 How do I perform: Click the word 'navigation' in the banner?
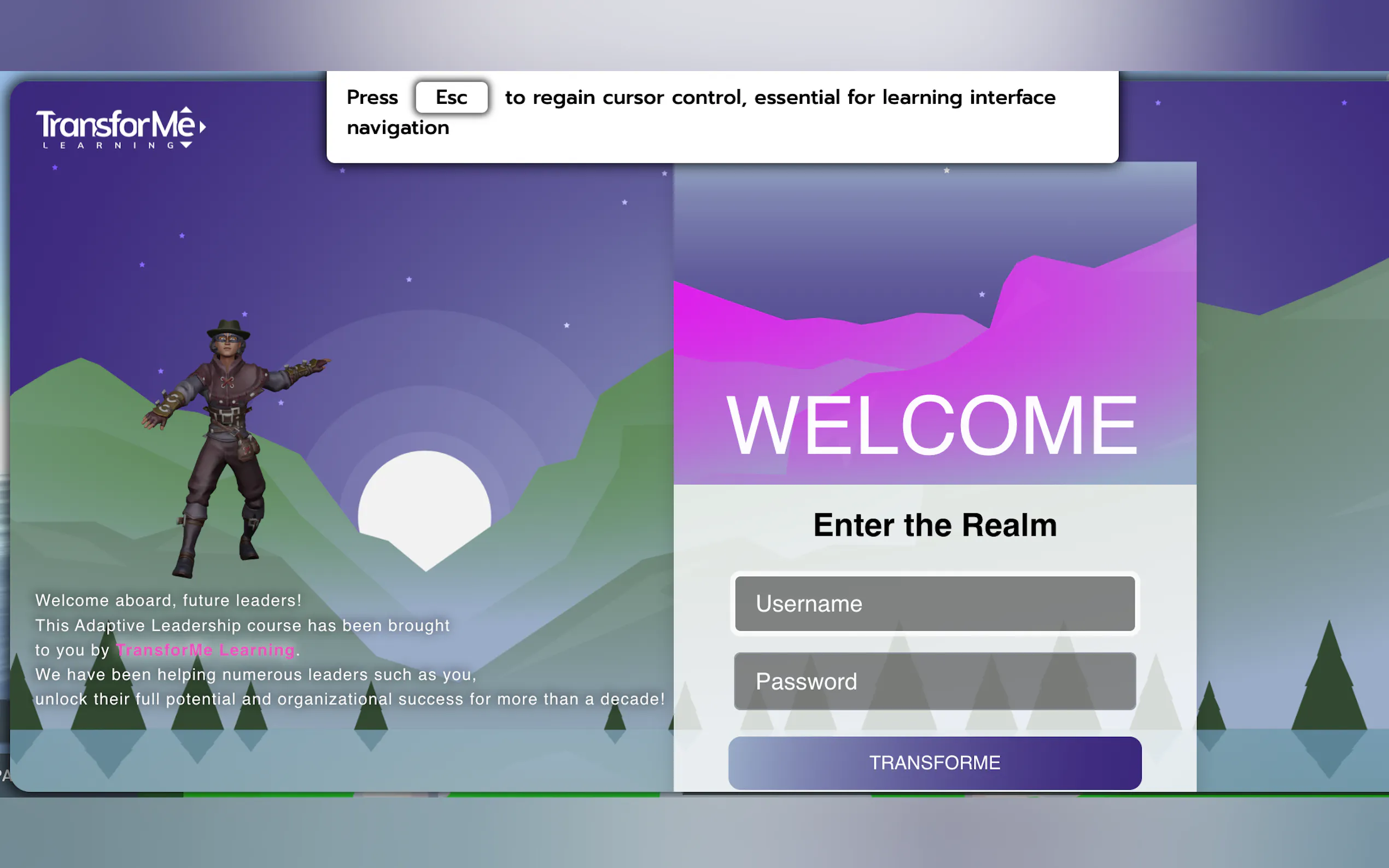(398, 127)
